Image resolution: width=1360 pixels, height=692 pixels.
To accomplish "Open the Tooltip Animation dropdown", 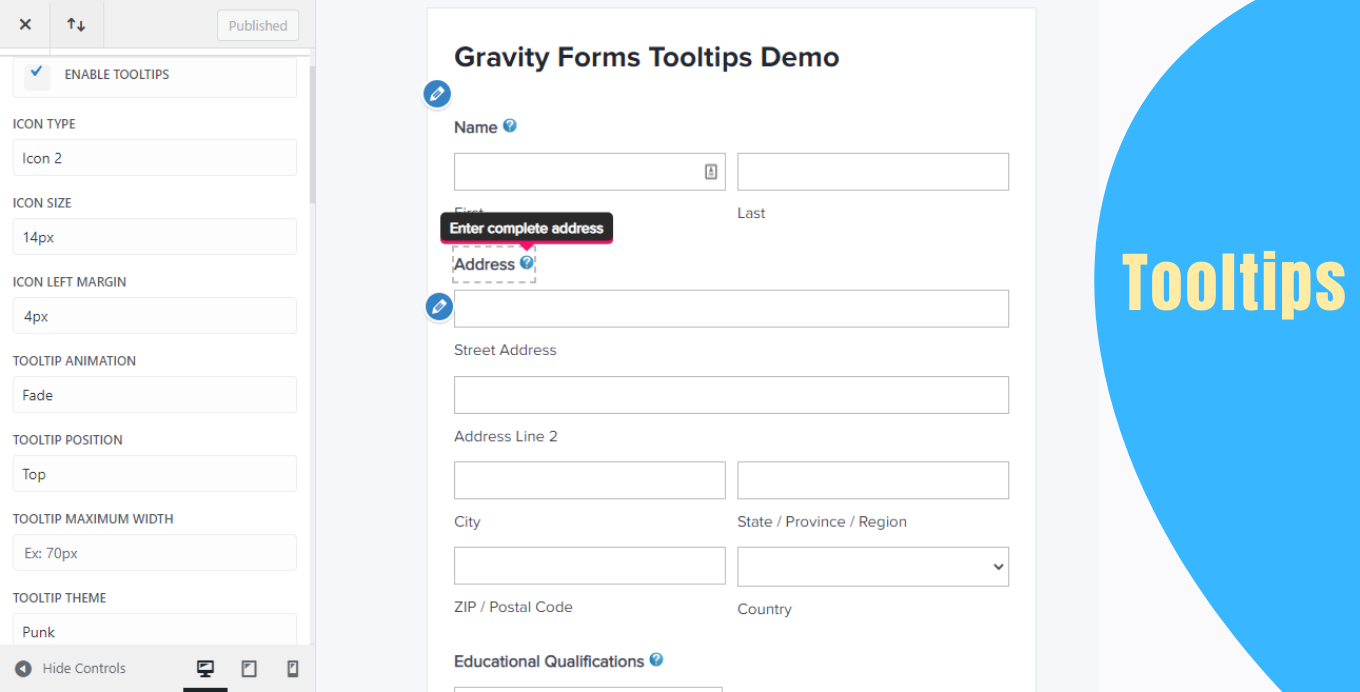I will (155, 395).
